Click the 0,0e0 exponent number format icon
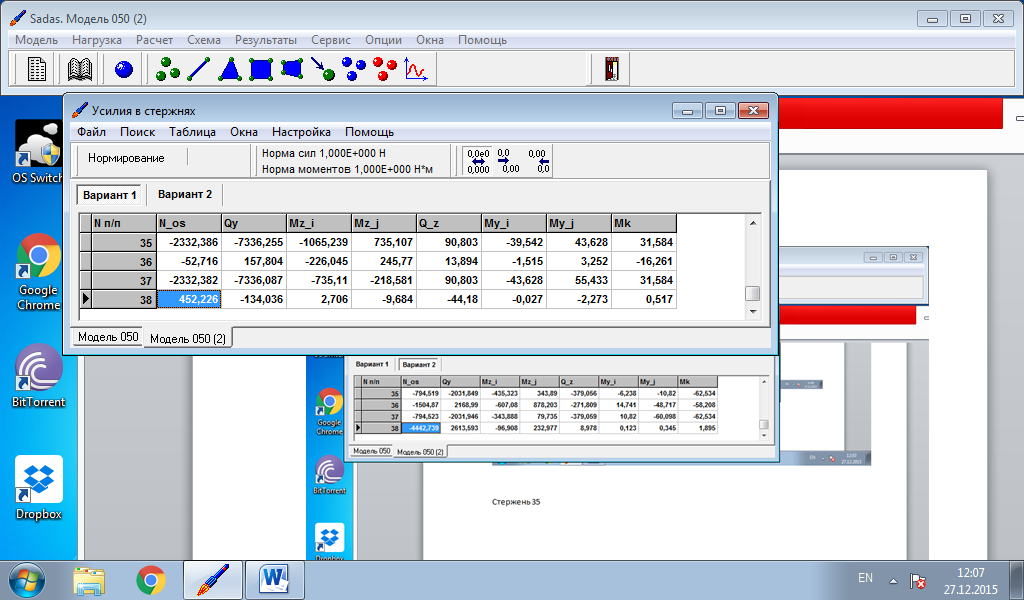 coord(478,161)
